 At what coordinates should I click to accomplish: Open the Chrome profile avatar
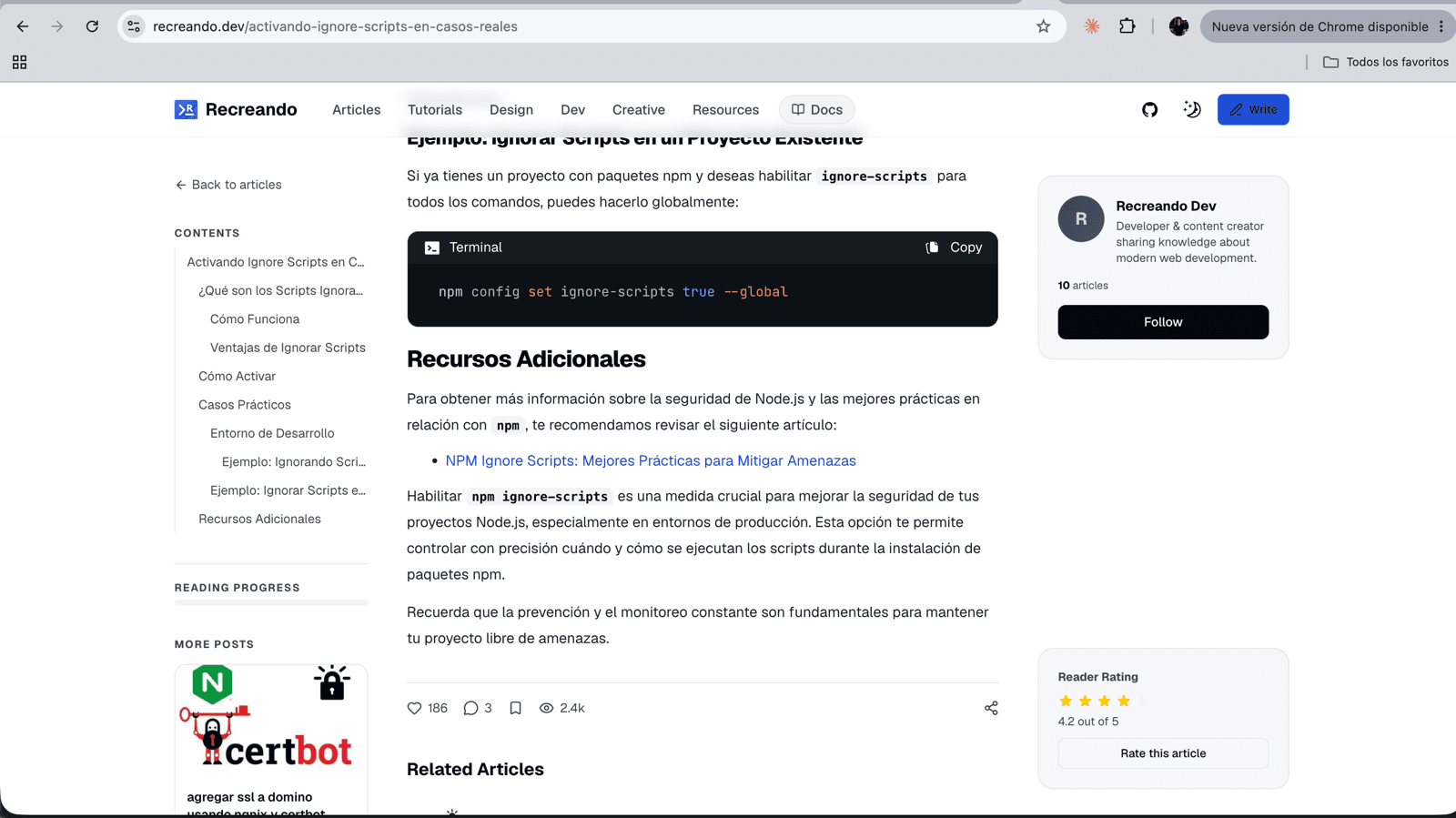tap(1178, 26)
